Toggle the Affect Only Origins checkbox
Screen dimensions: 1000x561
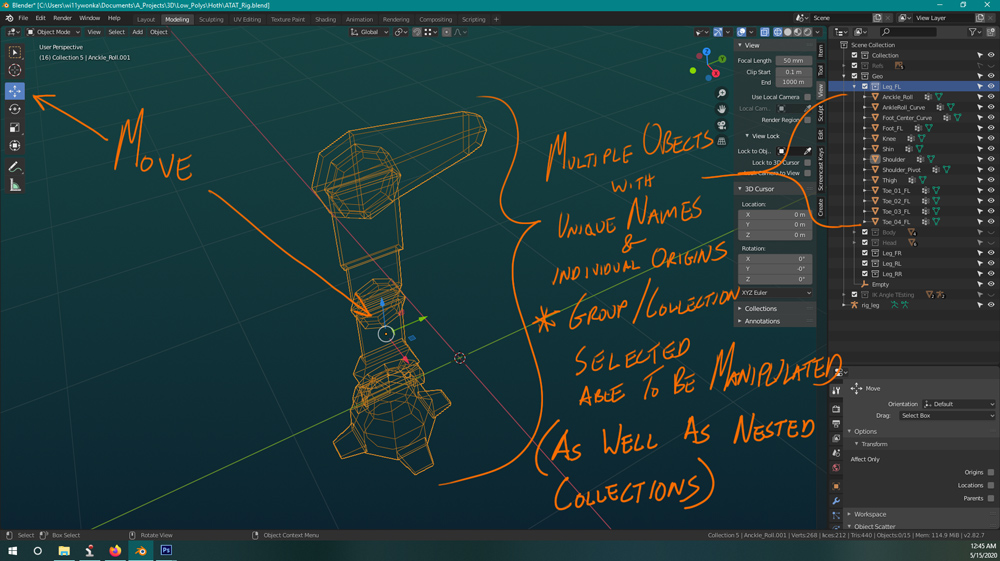point(990,472)
